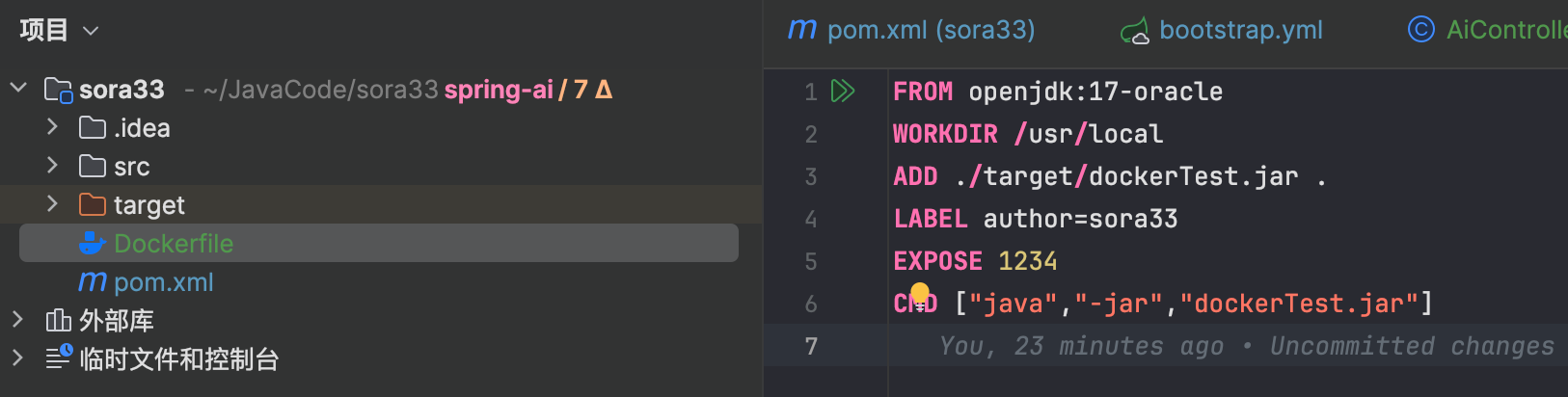
Task: Select the Dockerfile in project tree
Action: pyautogui.click(x=174, y=244)
